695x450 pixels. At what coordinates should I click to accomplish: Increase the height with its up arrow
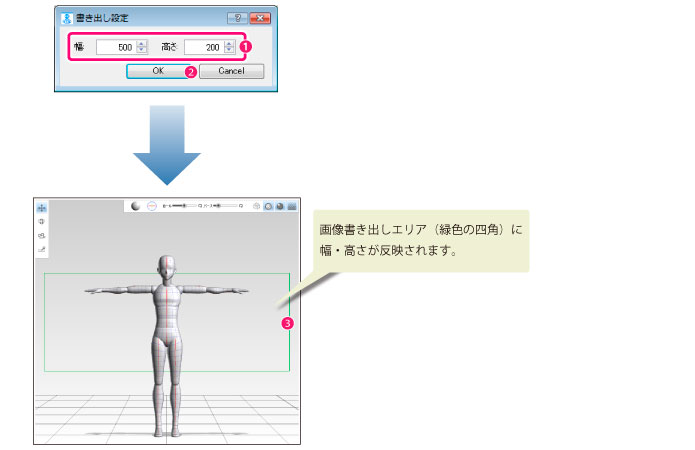click(229, 44)
